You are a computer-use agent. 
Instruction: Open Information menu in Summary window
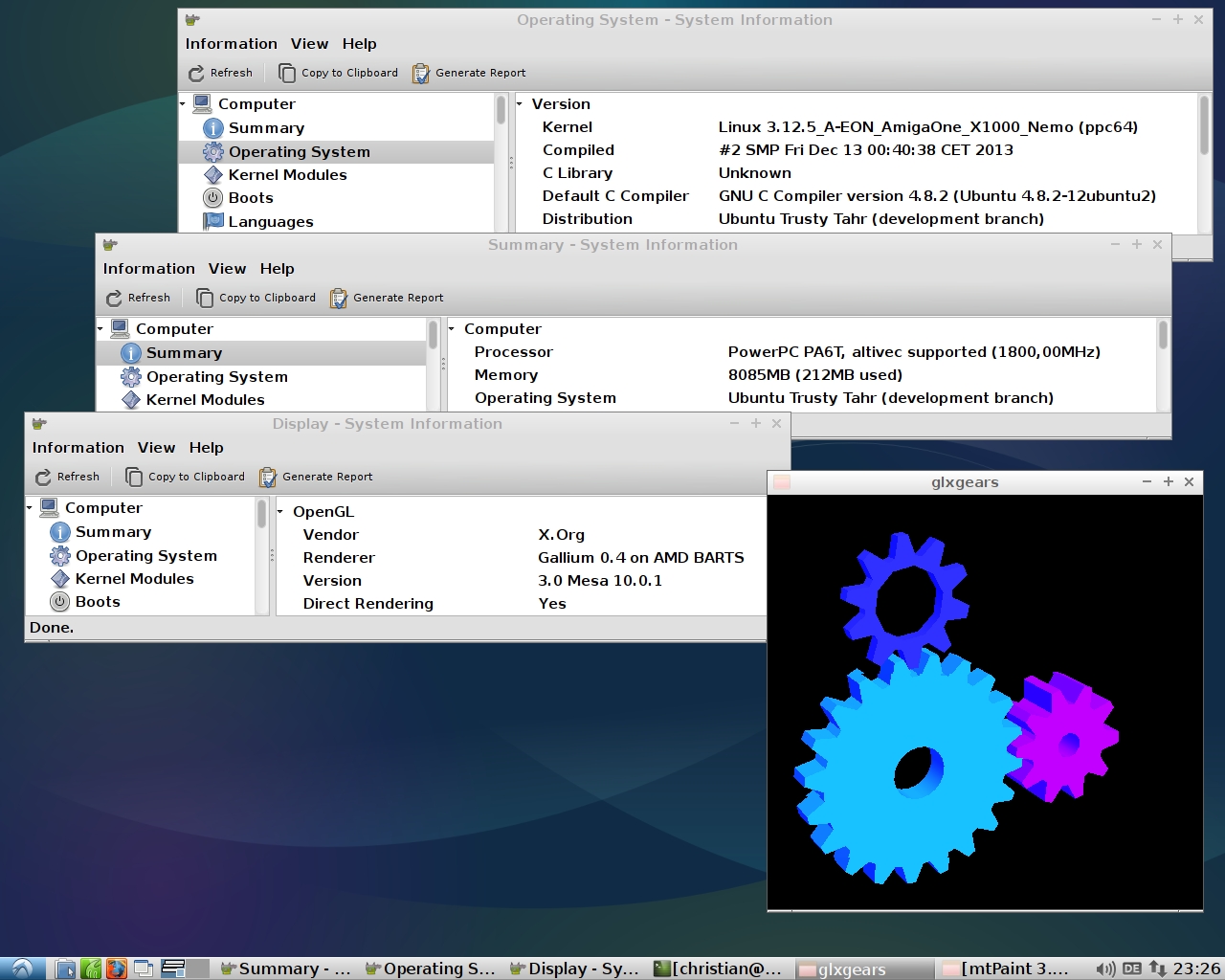[x=148, y=269]
